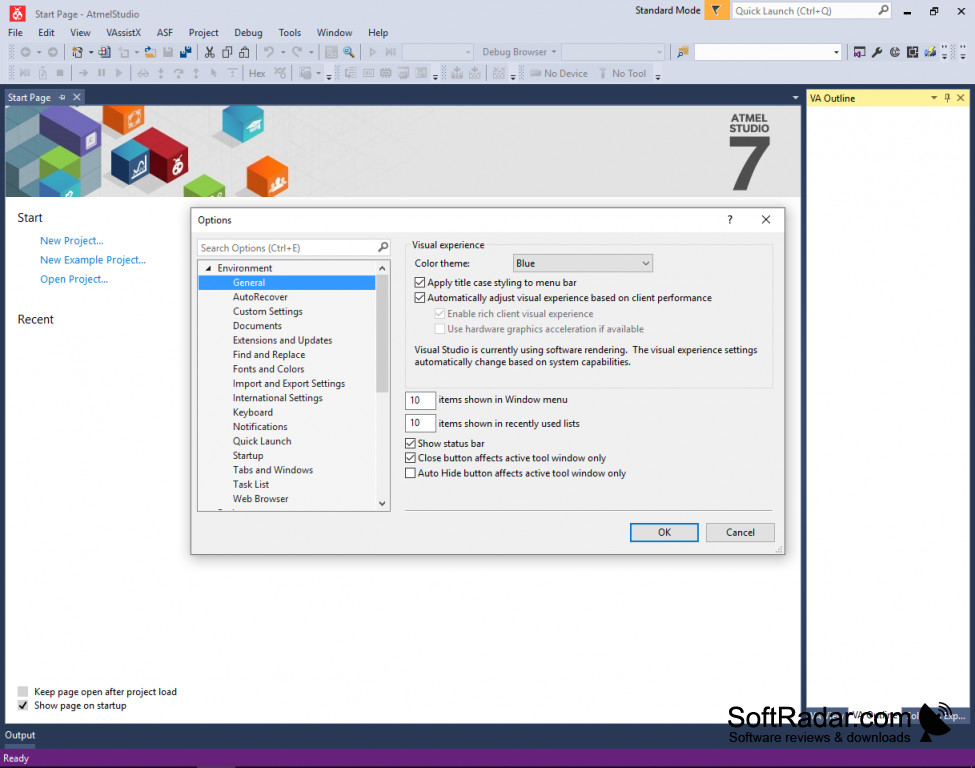Click the New Example Project... link
Screen dimensions: 975x768
coord(93,260)
